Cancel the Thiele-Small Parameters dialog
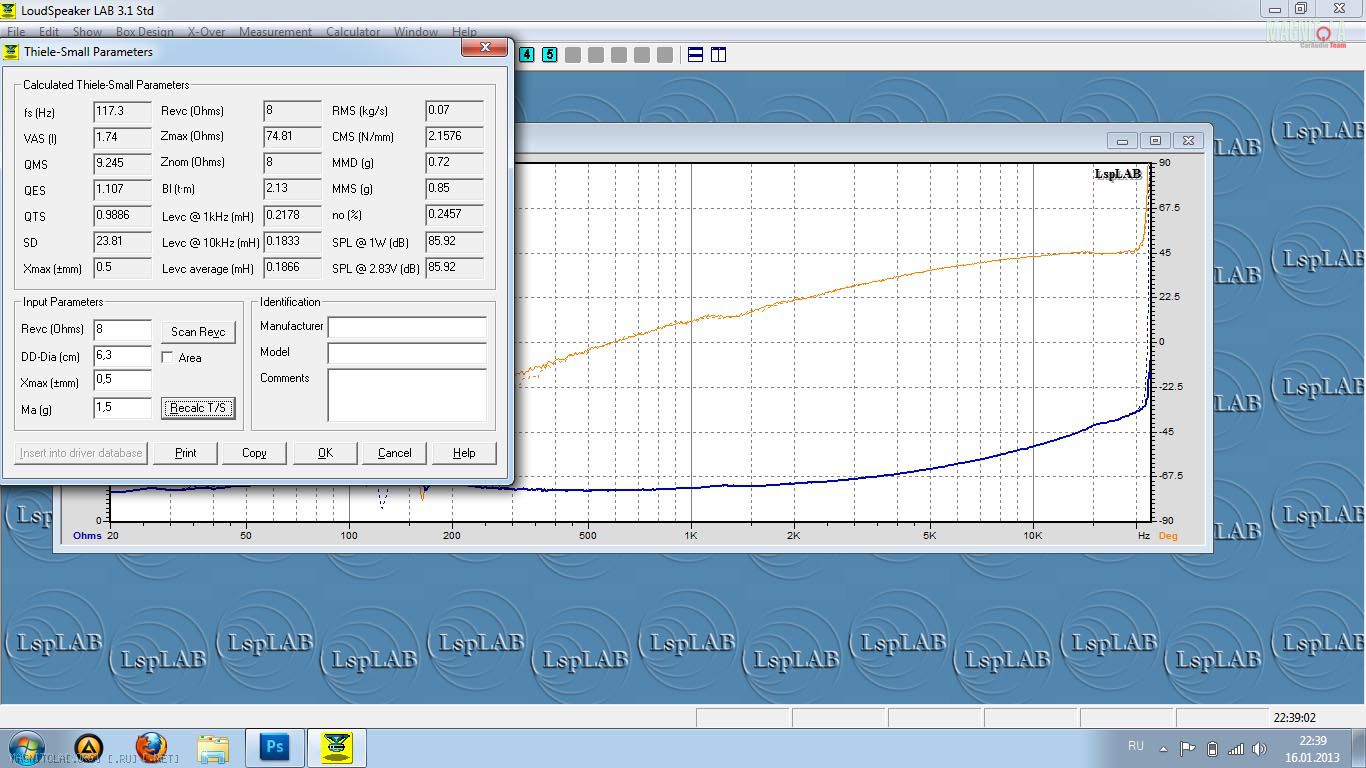The image size is (1366, 768). point(395,453)
